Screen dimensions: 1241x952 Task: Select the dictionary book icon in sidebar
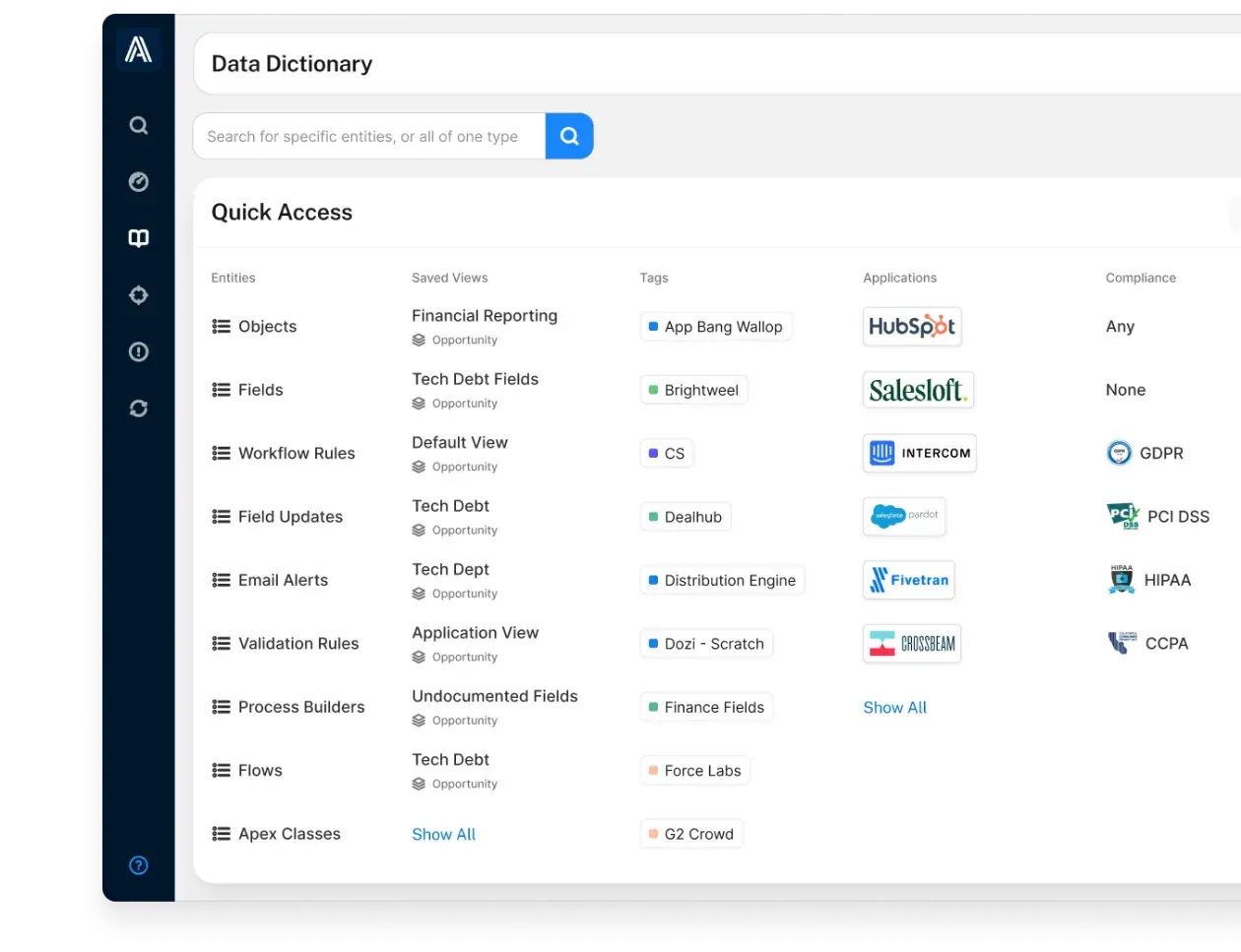pos(139,238)
